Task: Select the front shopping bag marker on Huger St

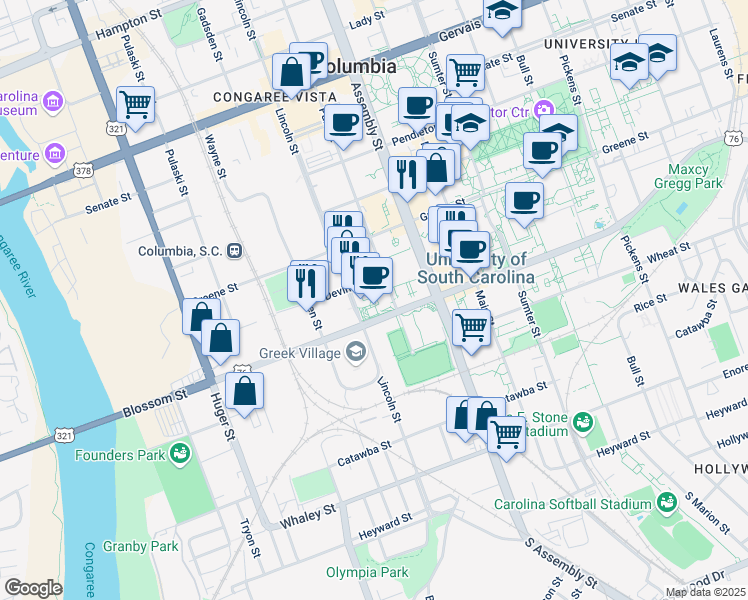Action: [x=220, y=337]
